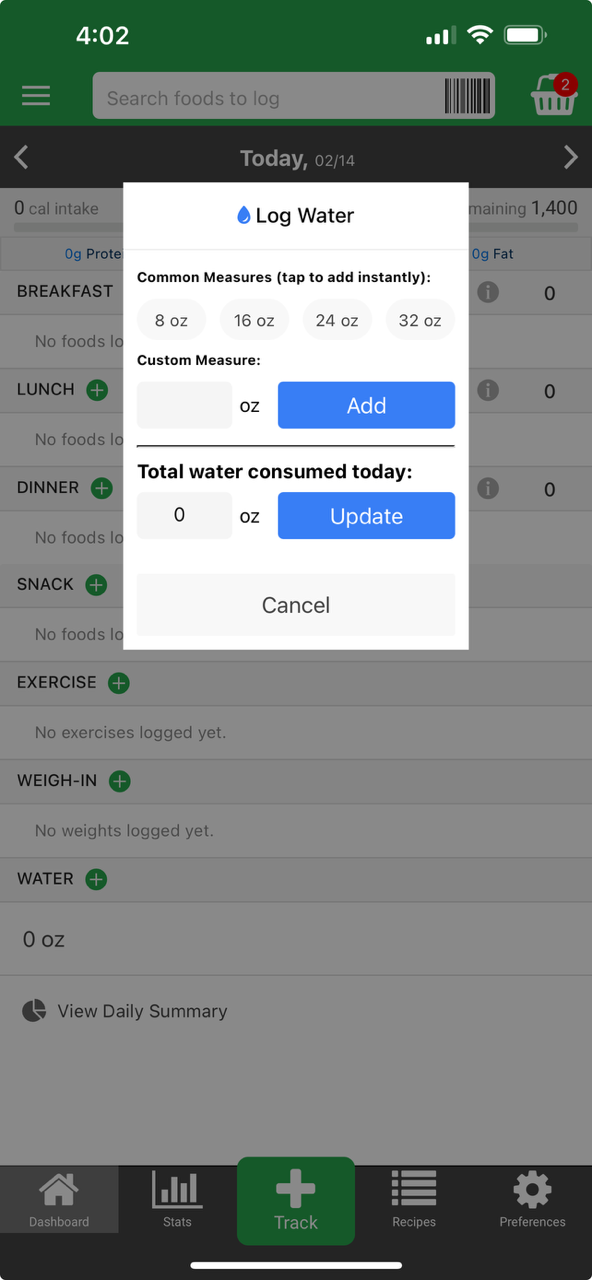Open the hamburger menu icon
The image size is (592, 1280).
(36, 96)
